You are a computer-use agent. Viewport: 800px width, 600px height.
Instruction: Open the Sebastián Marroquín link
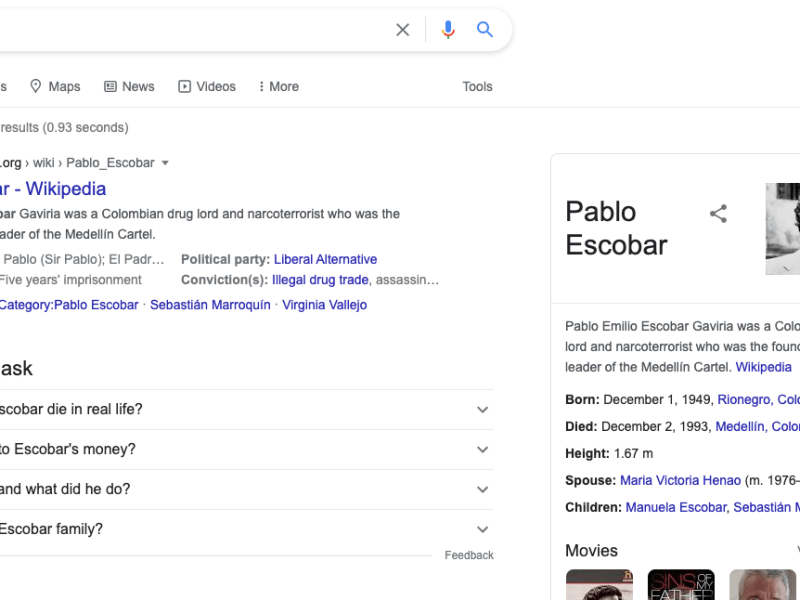click(209, 305)
